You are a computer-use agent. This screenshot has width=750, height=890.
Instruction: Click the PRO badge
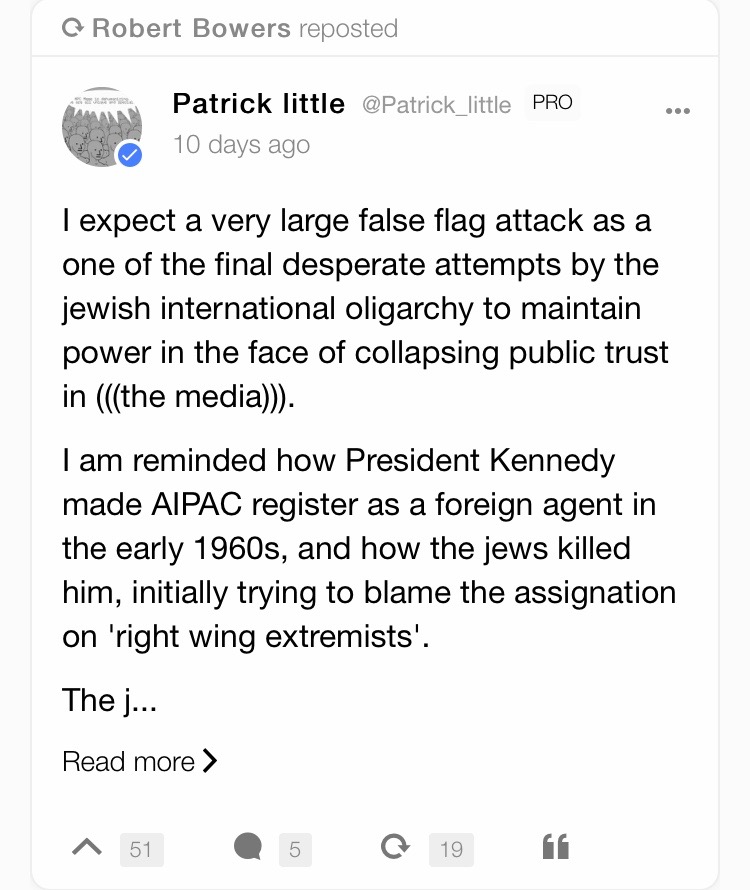[552, 103]
